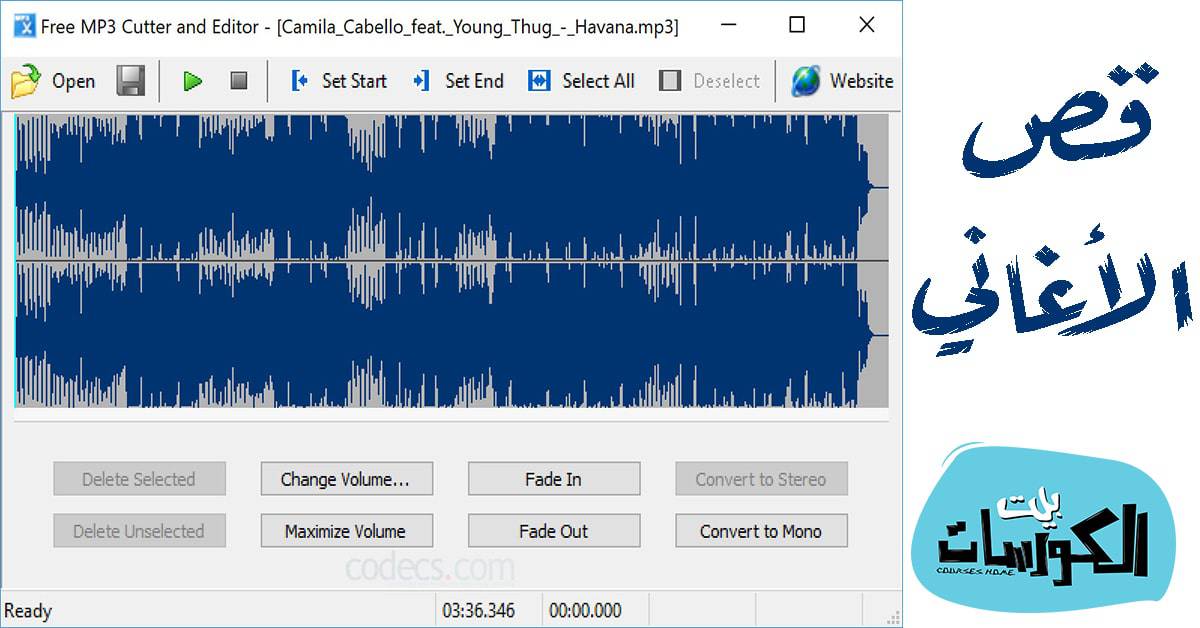Image resolution: width=1200 pixels, height=628 pixels.
Task: Click the Set Start marker icon
Action: coord(299,81)
